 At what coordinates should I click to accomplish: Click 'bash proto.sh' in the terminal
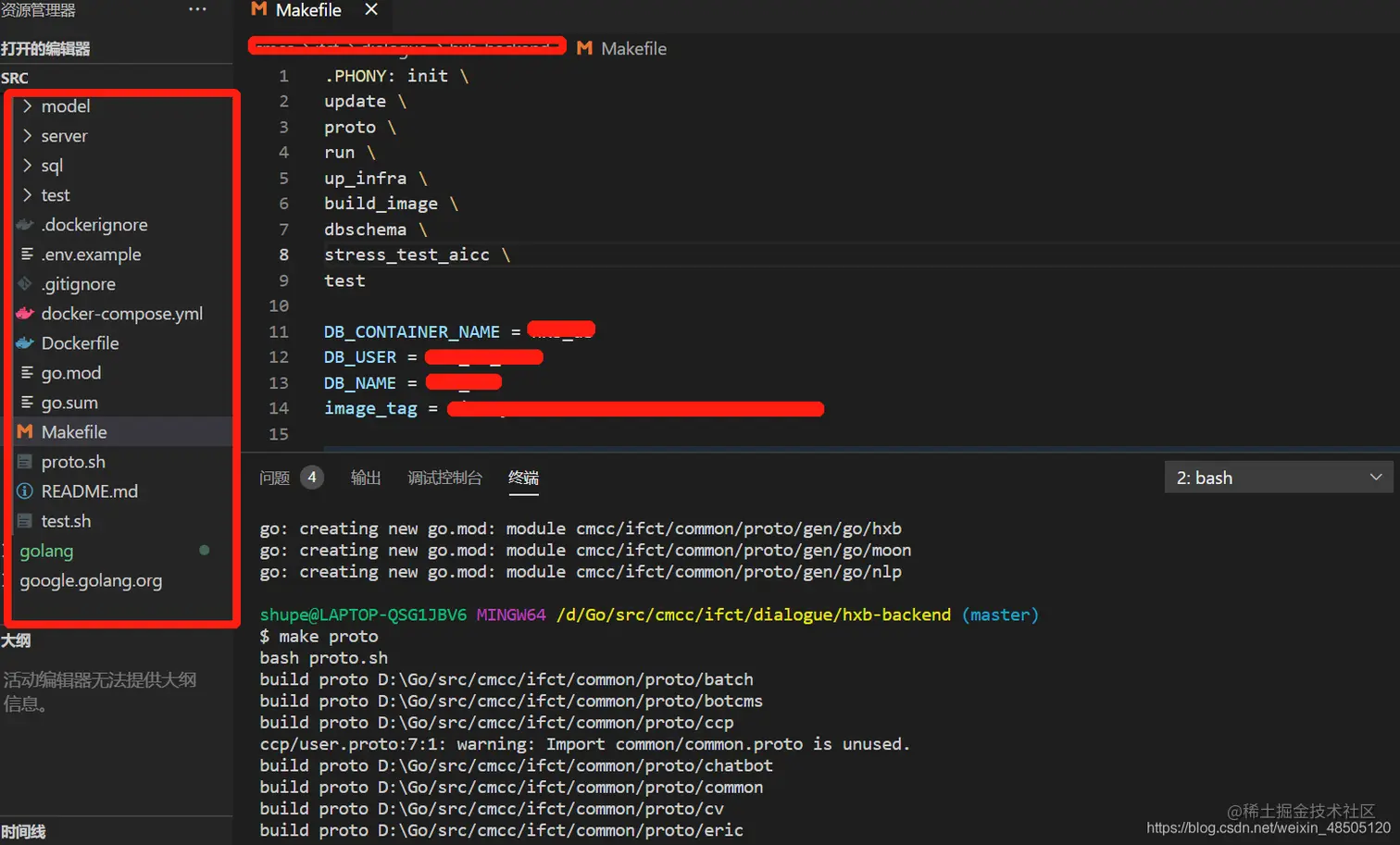(323, 658)
